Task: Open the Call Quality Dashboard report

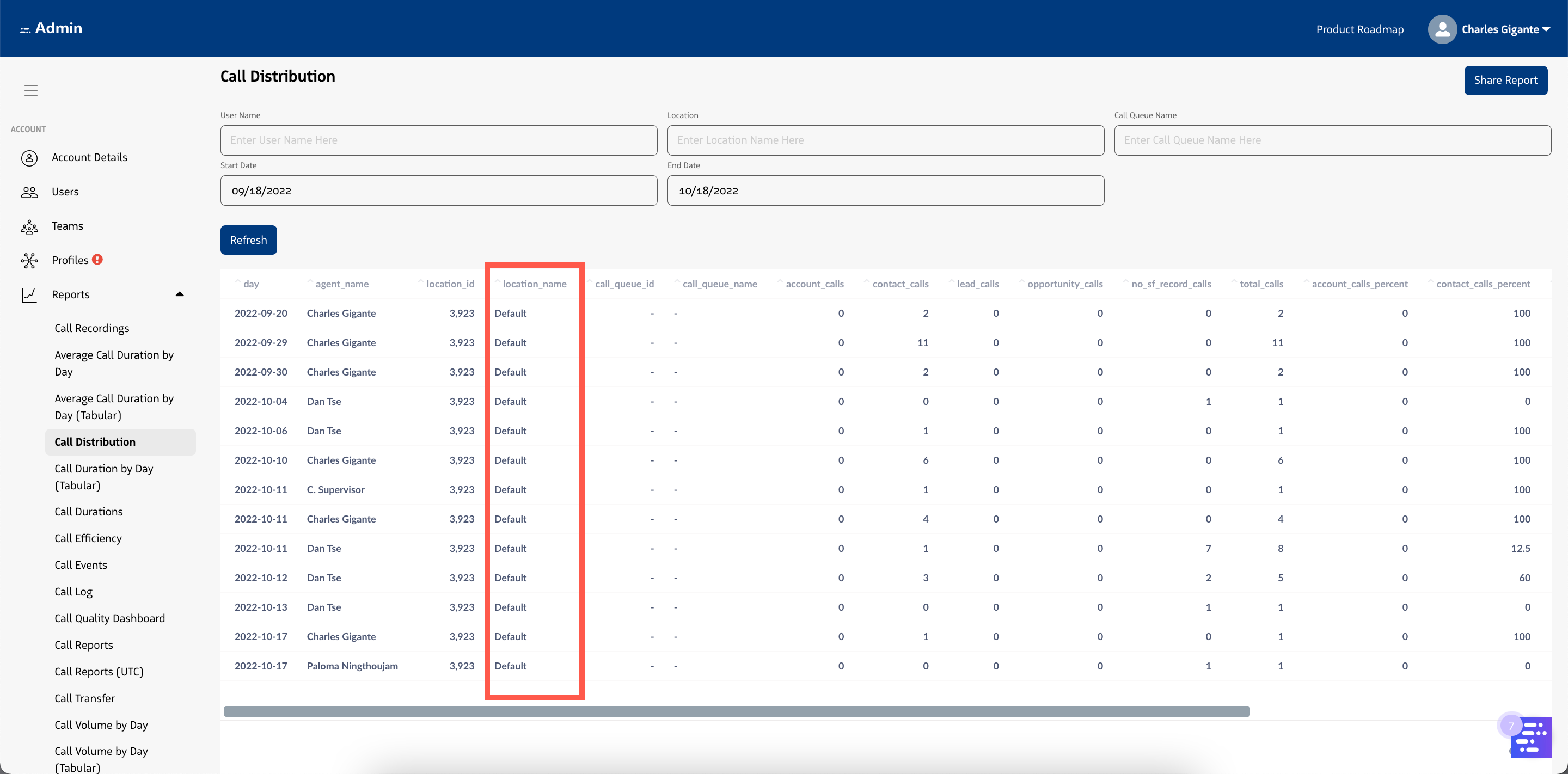Action: (x=109, y=618)
